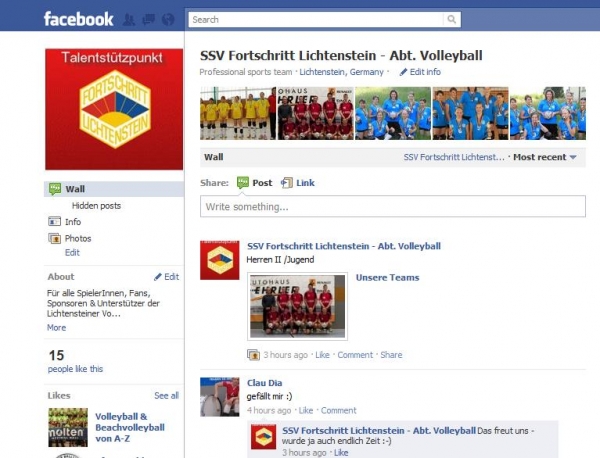The image size is (600, 458).
Task: Expand the Most recent dropdown
Action: click(x=545, y=157)
